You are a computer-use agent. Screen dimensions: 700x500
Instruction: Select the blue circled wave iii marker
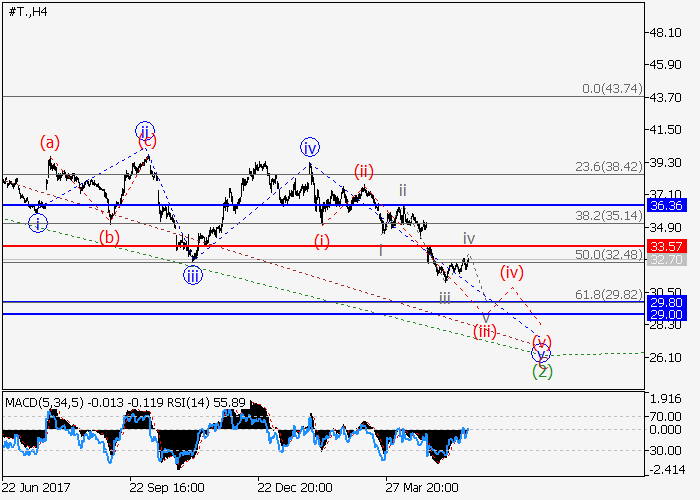click(192, 275)
